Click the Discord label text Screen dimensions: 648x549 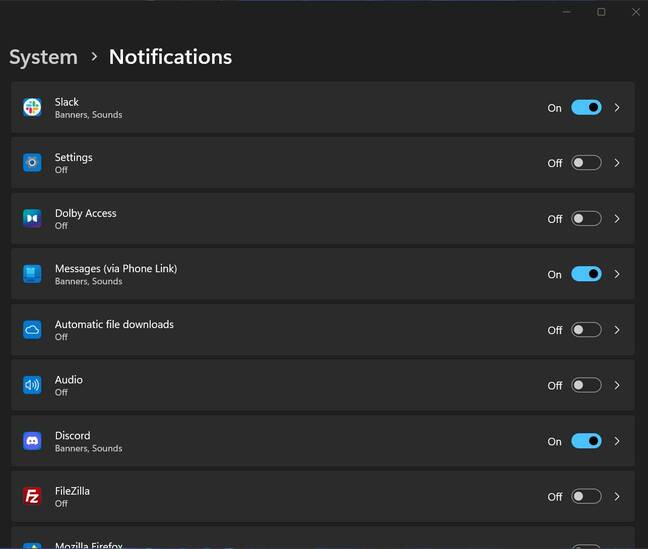(x=72, y=435)
